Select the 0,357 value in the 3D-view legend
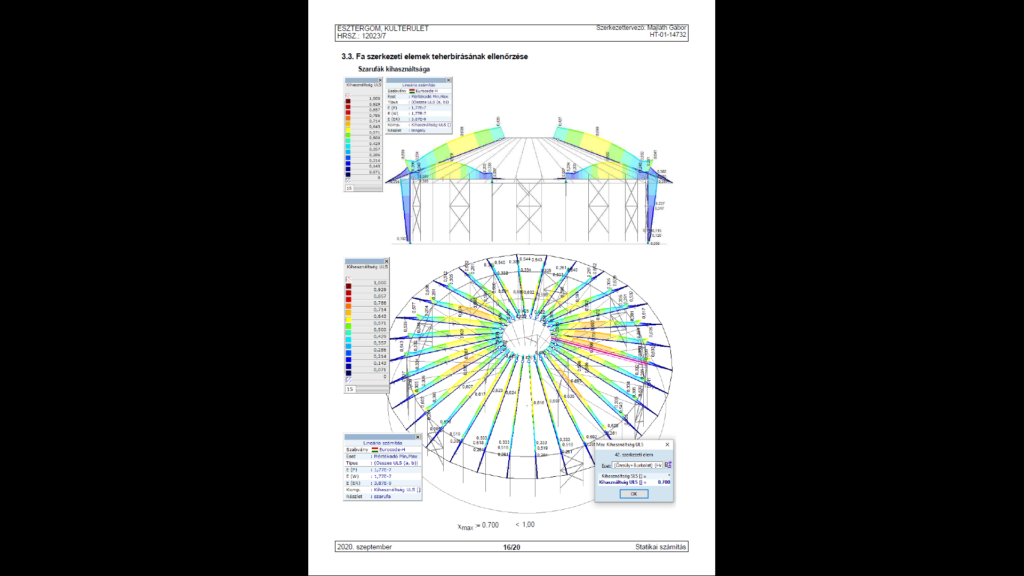This screenshot has width=1024, height=576. 379,343
